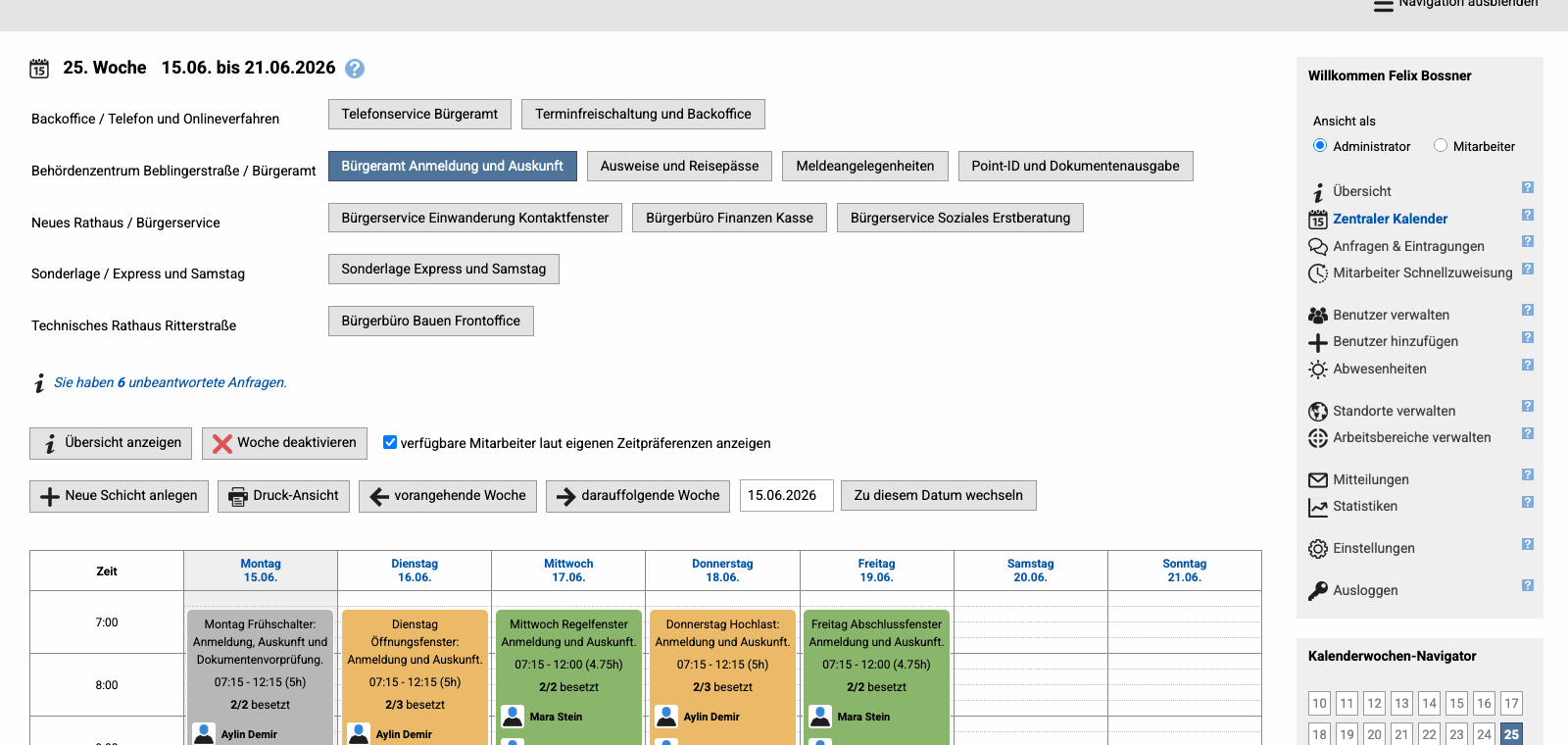Open Abwesenheiten page
This screenshot has height=745, width=1568.
[x=1379, y=369]
